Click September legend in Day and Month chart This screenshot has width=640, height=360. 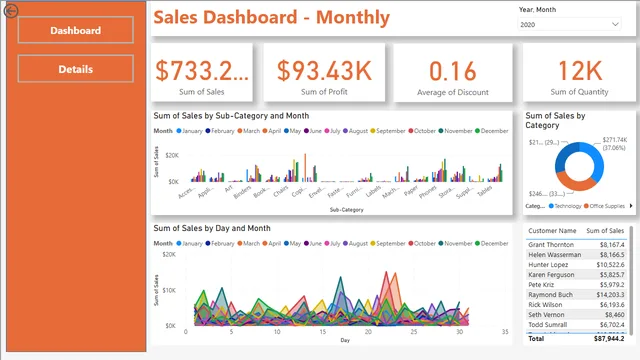388,244
